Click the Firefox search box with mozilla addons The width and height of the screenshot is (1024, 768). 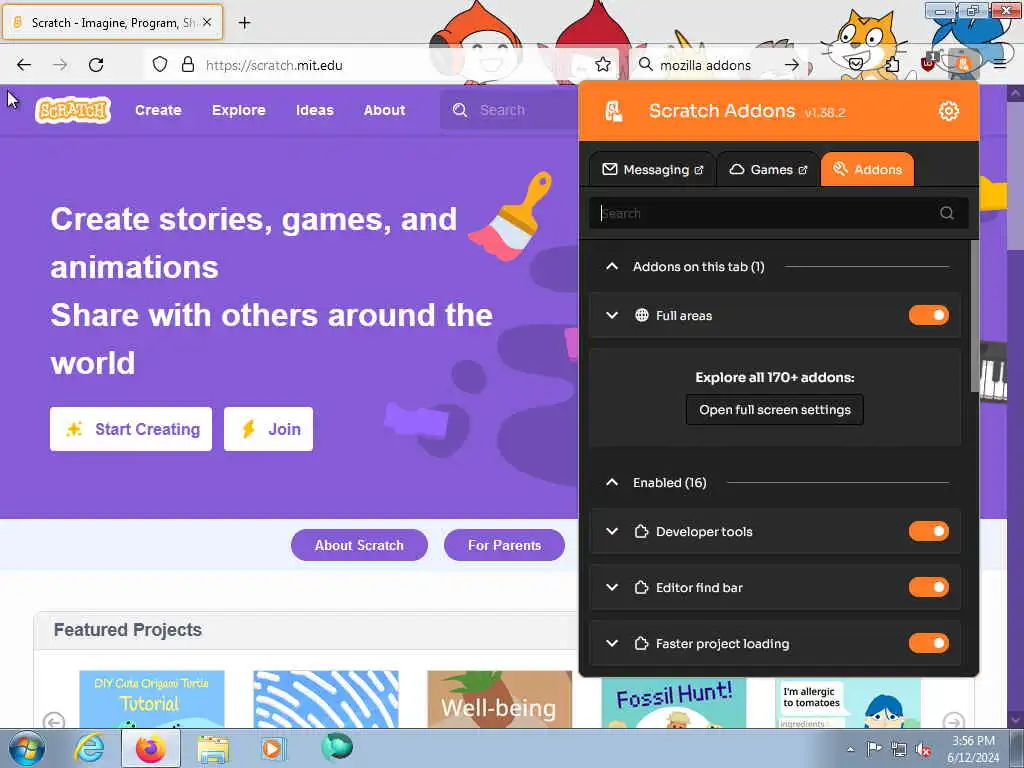[718, 65]
